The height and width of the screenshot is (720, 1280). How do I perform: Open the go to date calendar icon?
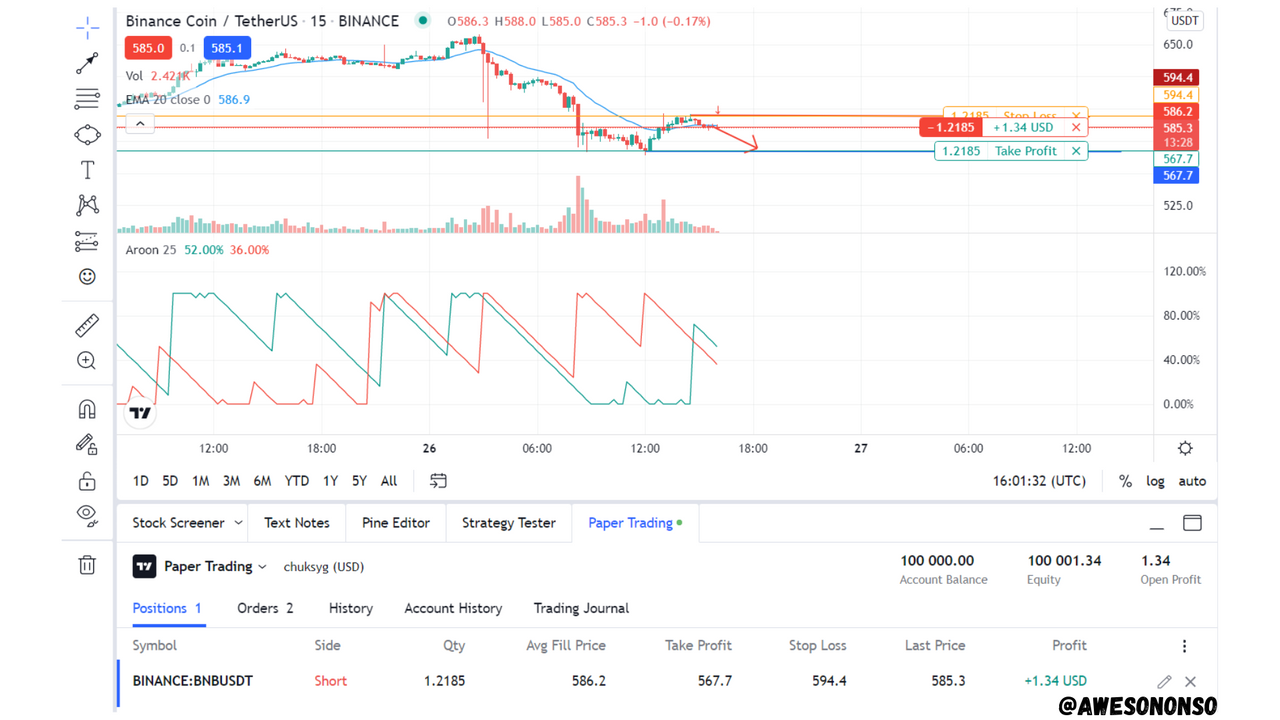click(x=438, y=481)
